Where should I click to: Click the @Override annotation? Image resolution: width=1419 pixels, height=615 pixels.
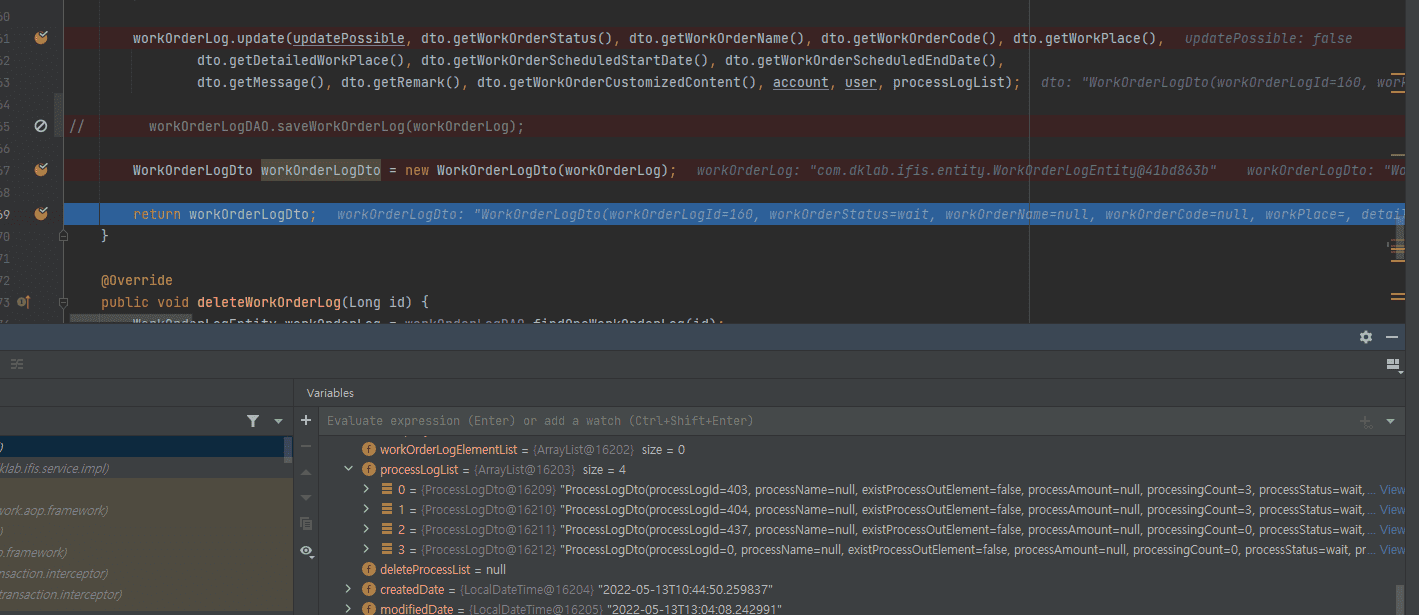(137, 280)
